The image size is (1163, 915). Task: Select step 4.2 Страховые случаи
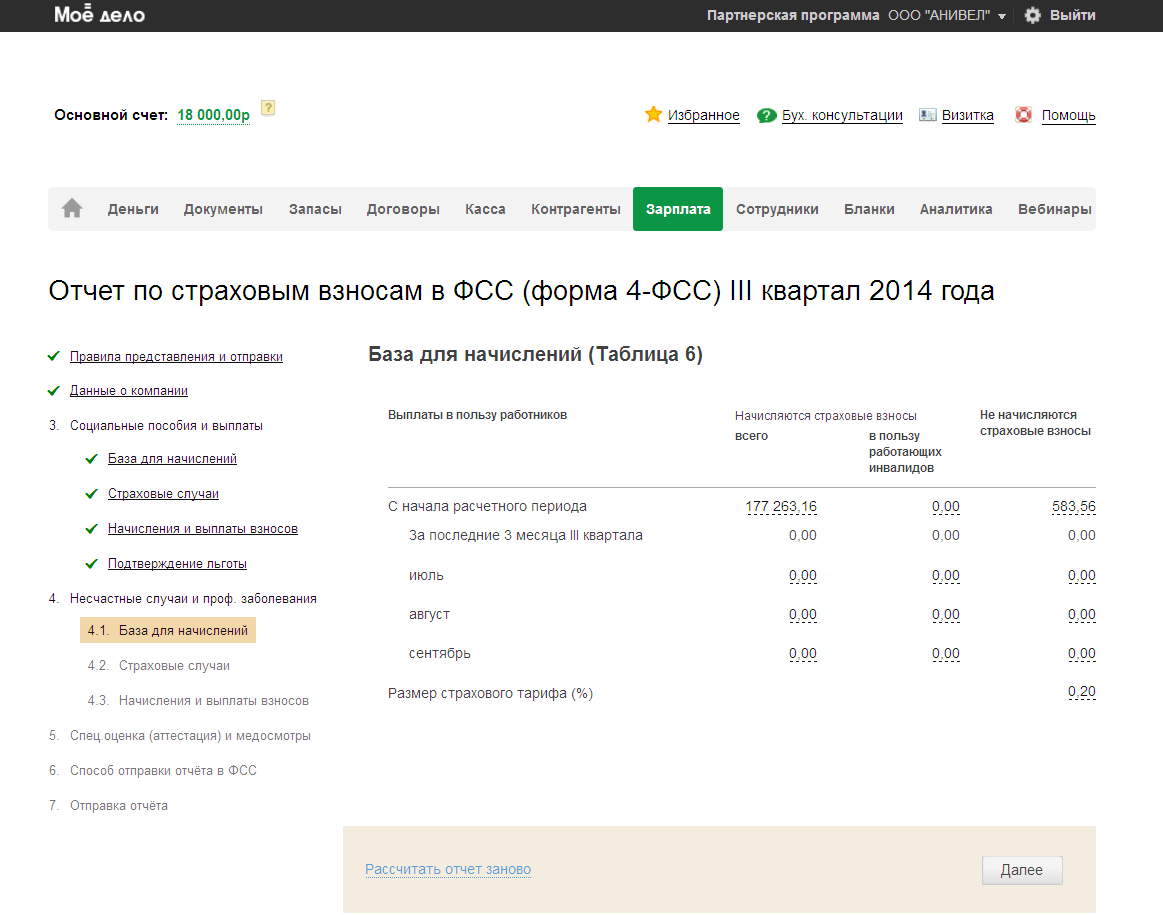(174, 665)
